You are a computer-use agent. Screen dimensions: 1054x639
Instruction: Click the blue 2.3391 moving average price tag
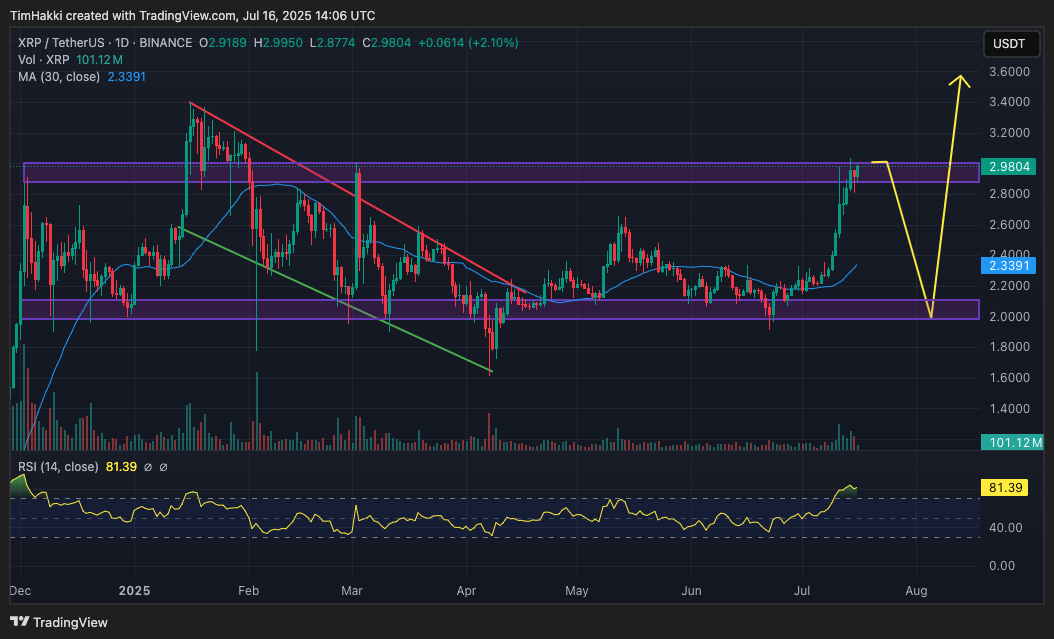[x=1009, y=266]
